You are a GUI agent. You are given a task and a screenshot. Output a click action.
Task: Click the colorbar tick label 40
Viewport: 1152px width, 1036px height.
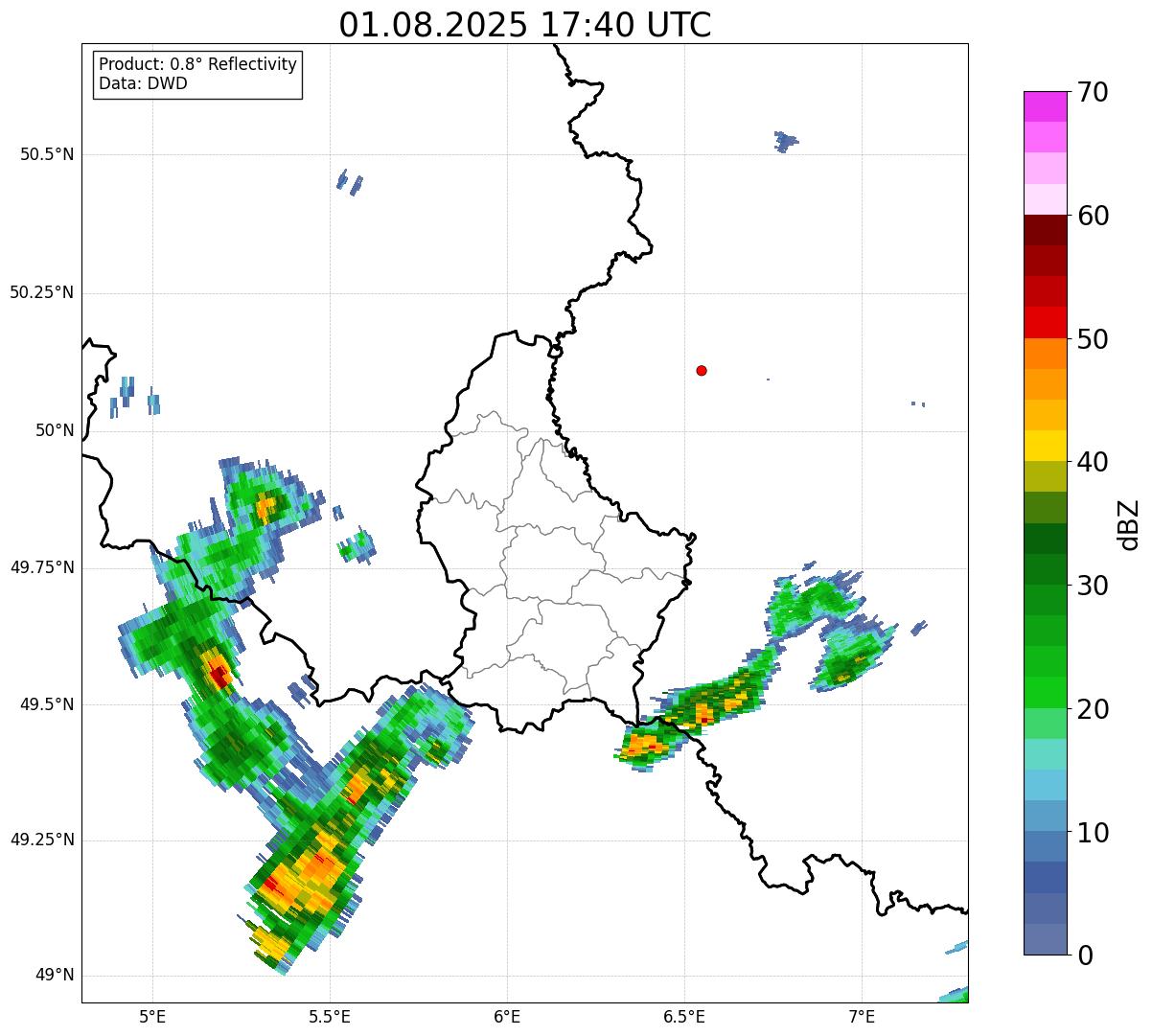tap(1094, 462)
